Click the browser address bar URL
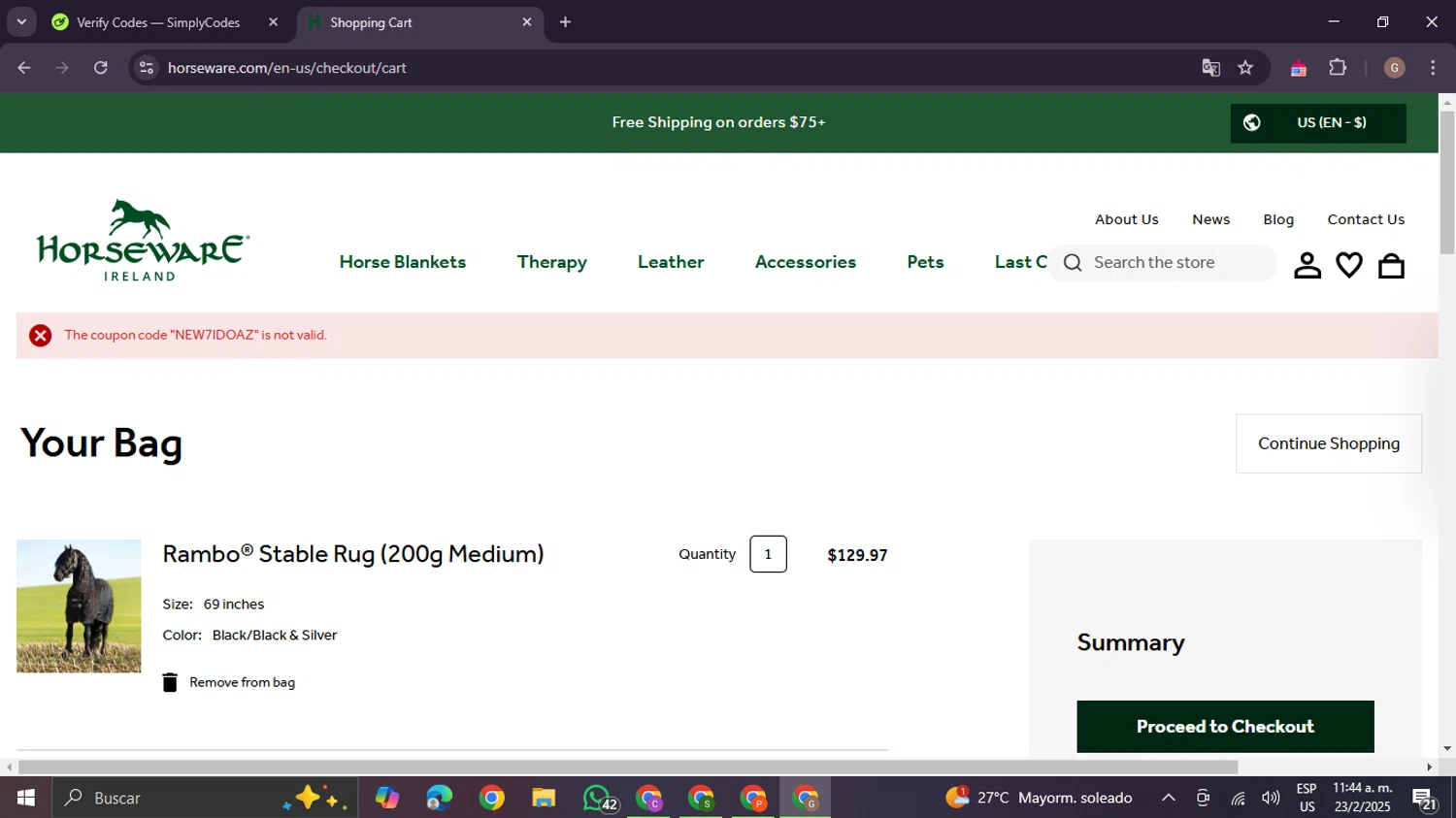This screenshot has width=1456, height=818. pos(286,68)
